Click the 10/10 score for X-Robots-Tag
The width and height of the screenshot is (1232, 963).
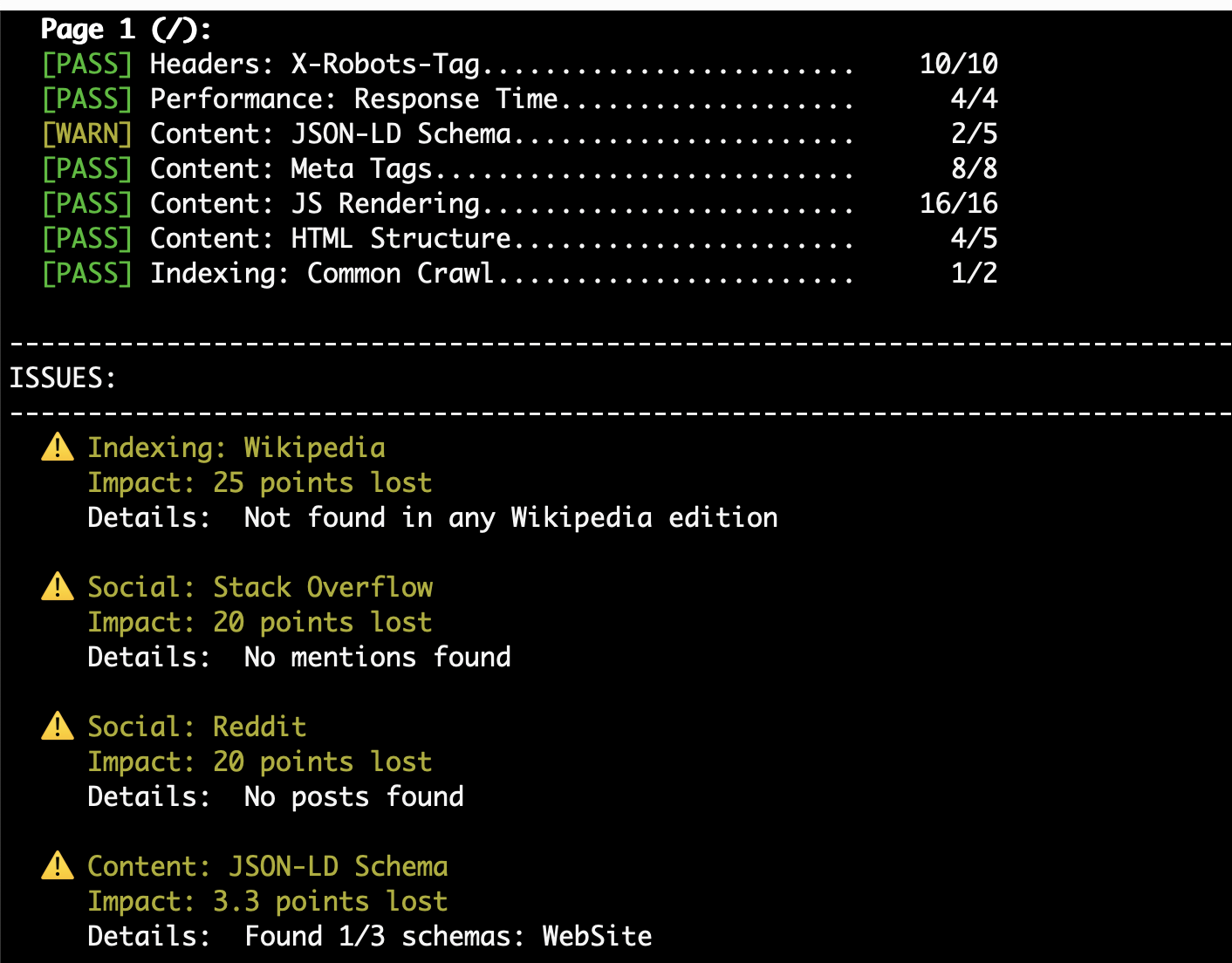tap(959, 64)
